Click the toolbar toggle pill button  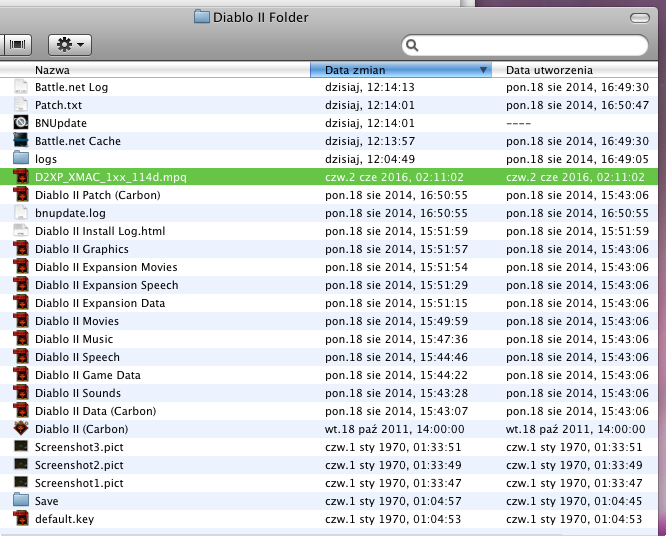click(x=640, y=18)
